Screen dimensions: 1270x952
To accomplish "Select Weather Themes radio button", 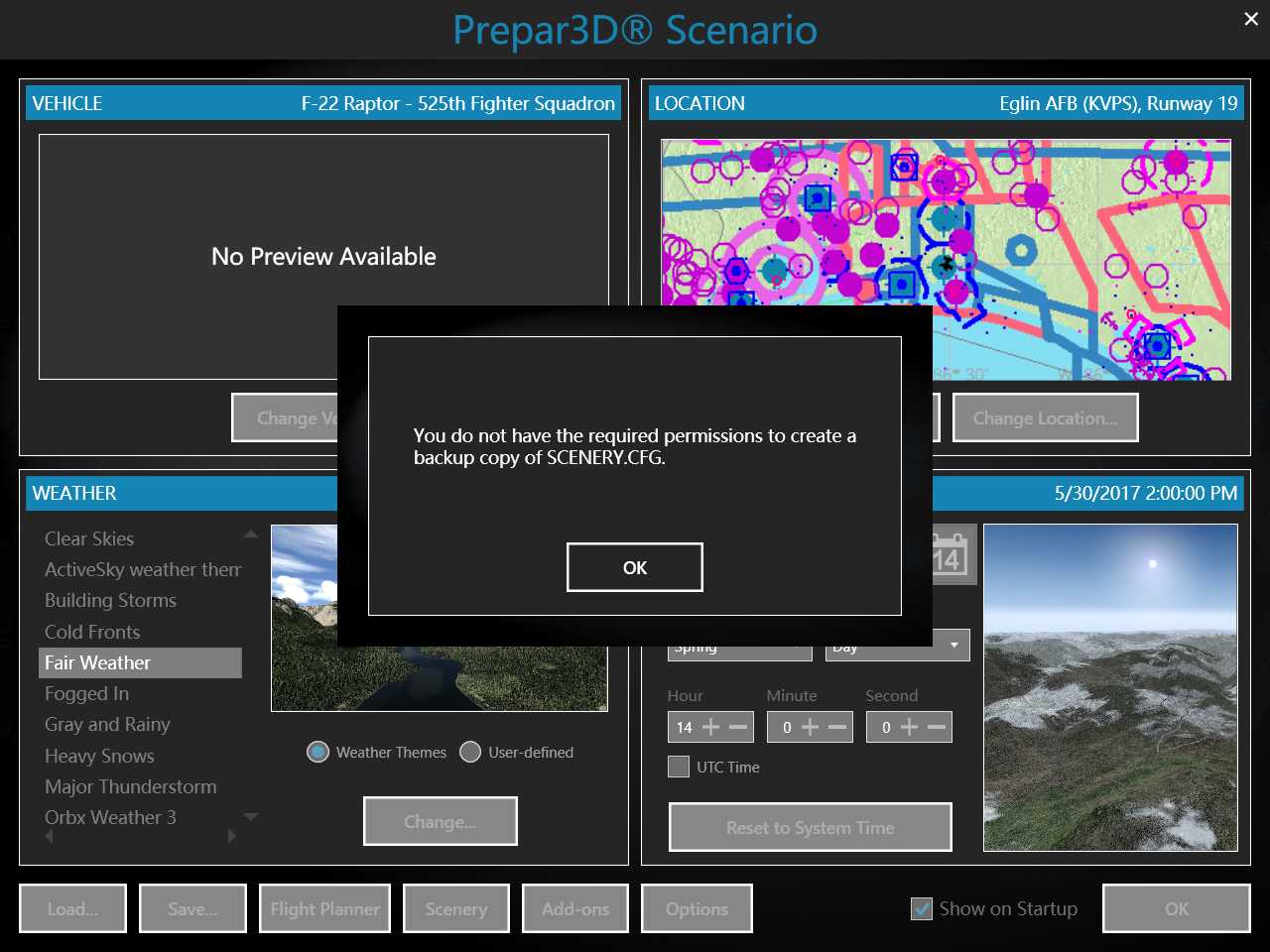I will coord(317,752).
